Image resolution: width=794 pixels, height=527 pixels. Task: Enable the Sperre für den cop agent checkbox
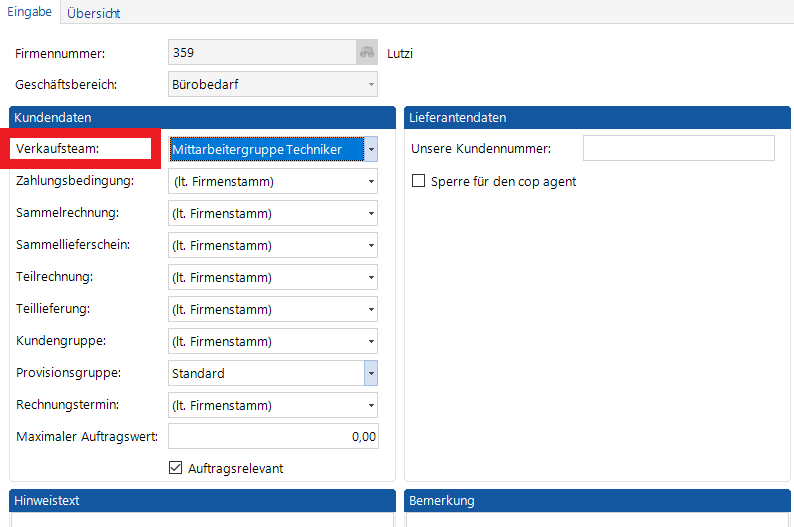pos(419,182)
